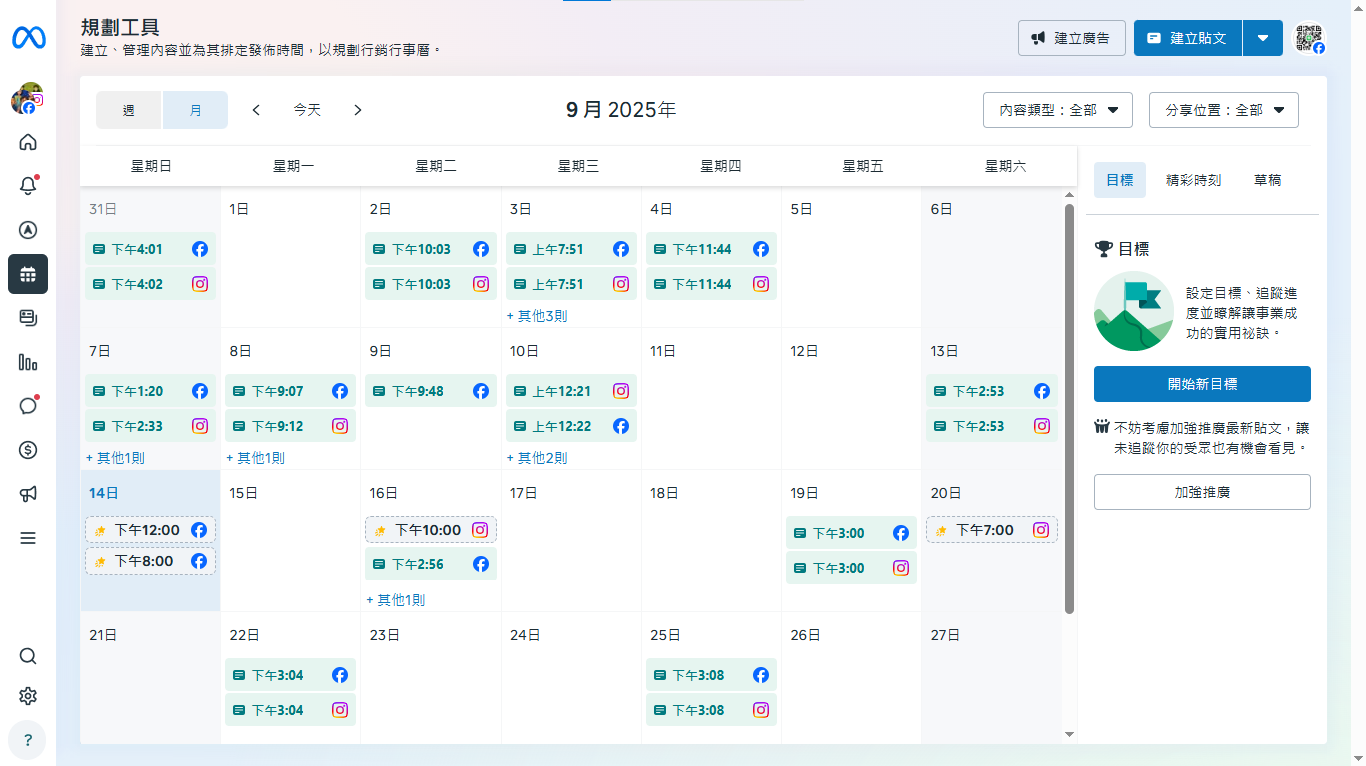Switch to the 草稿 tab
Viewport: 1366px width, 766px height.
1267,181
